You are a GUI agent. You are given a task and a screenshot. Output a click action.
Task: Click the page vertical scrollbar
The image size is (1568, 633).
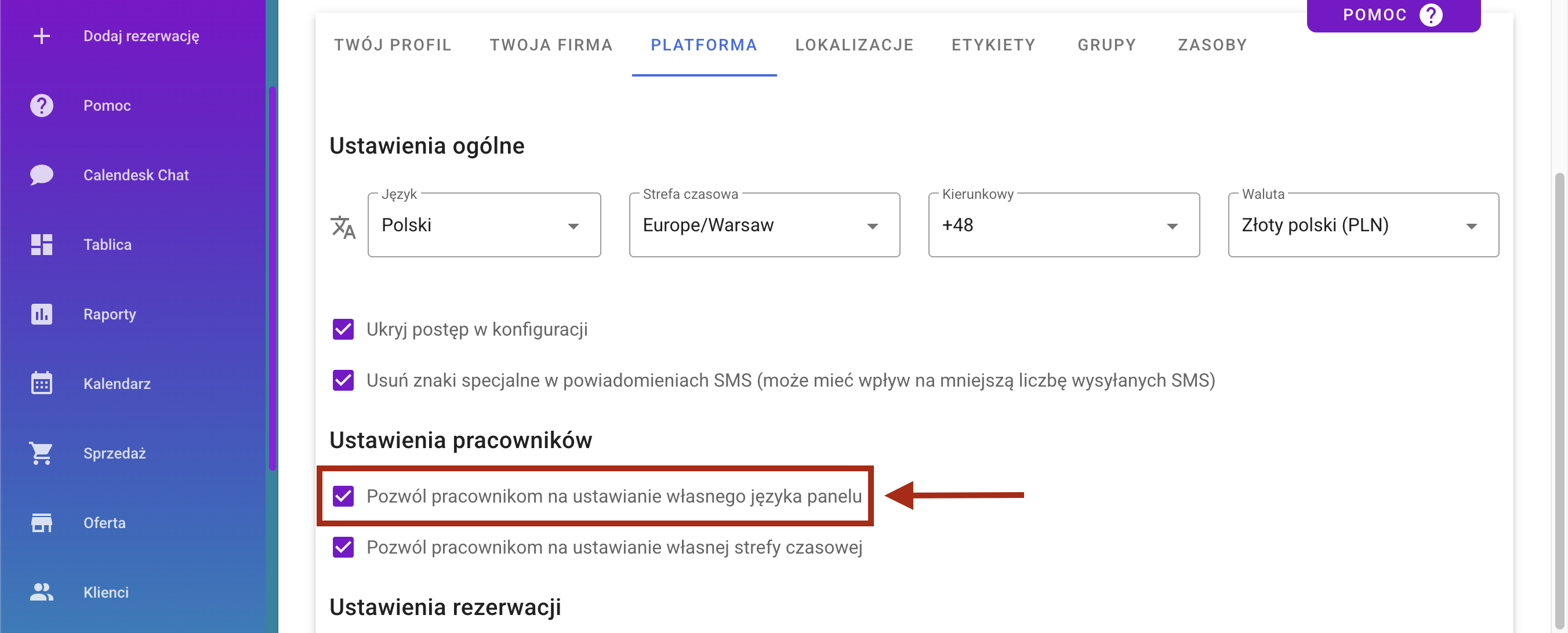(1560, 402)
